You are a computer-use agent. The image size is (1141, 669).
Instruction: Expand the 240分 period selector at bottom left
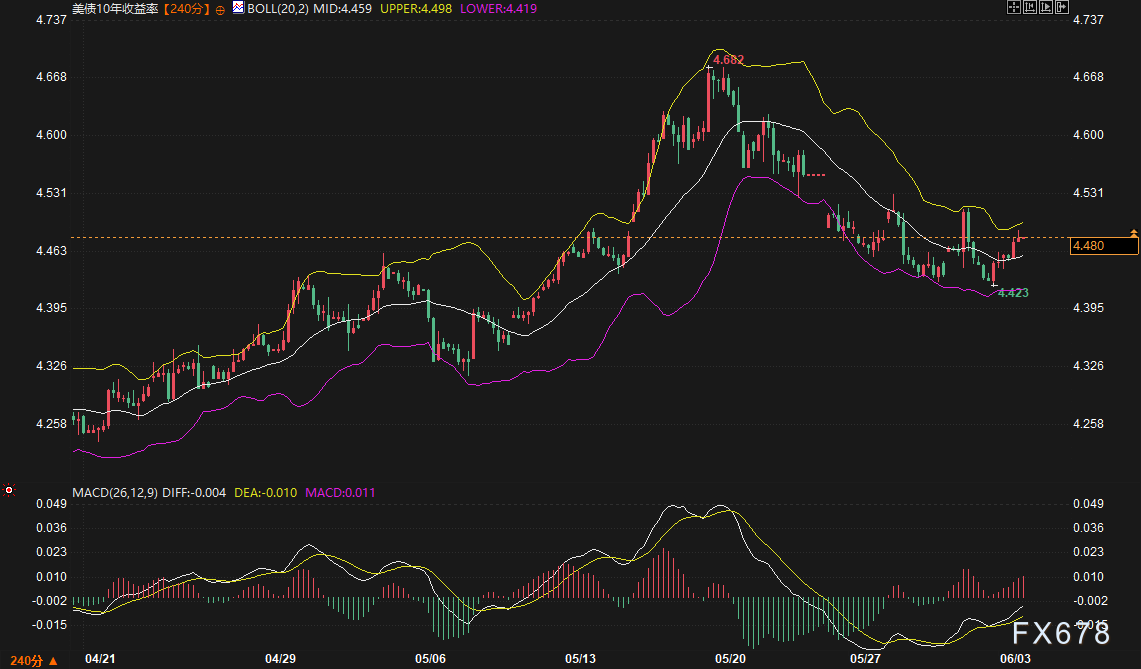pos(34,660)
